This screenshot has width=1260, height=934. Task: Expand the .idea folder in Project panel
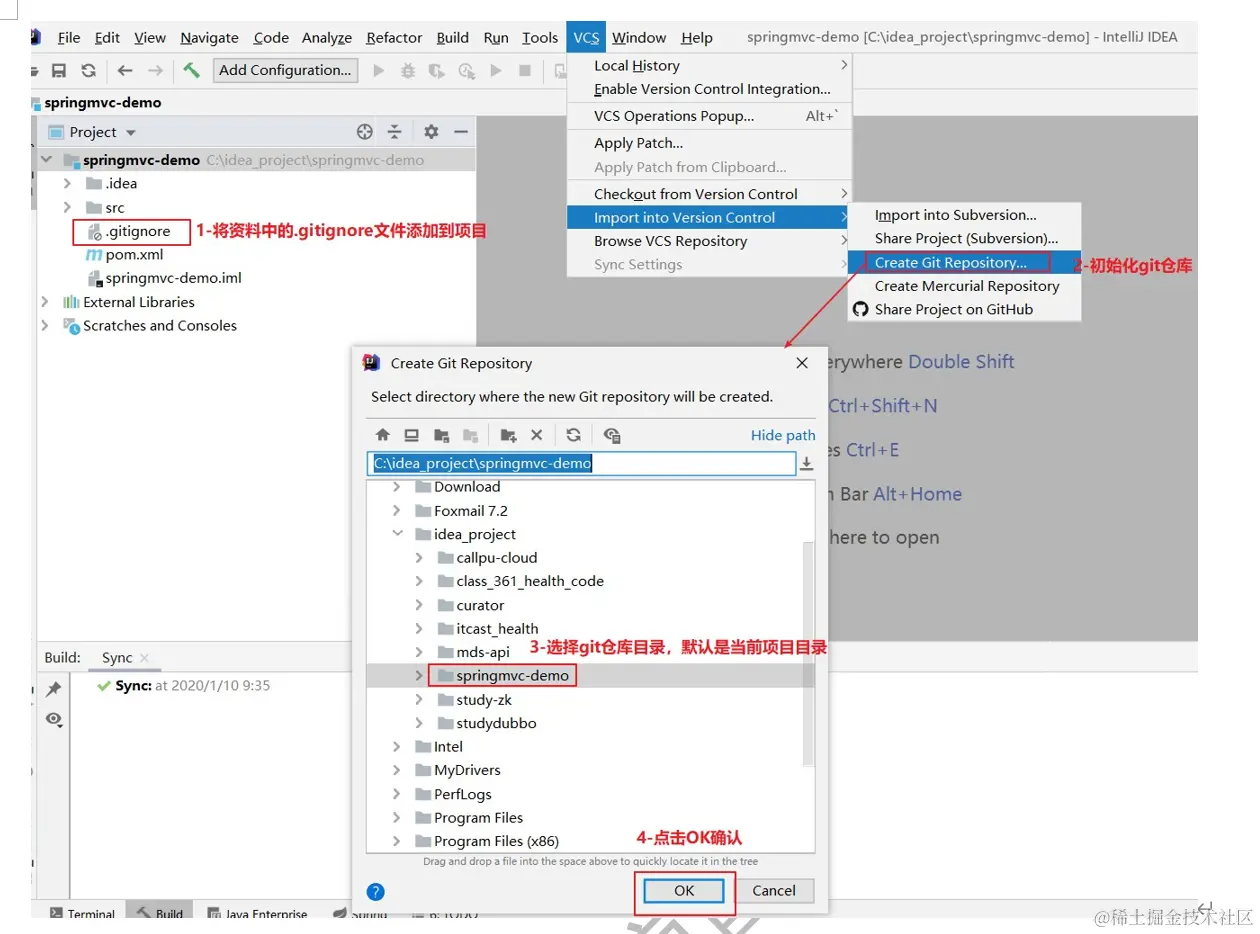67,183
